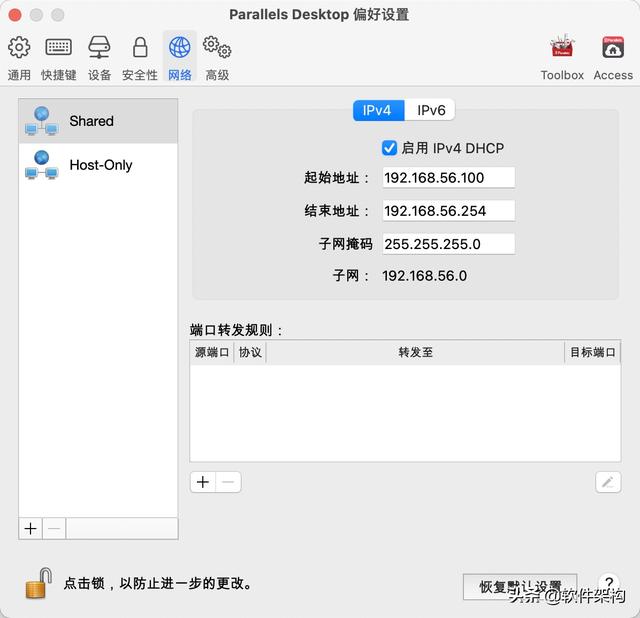Screen dimensions: 640x618
Task: Click the 源端口 column header
Action: pos(211,352)
